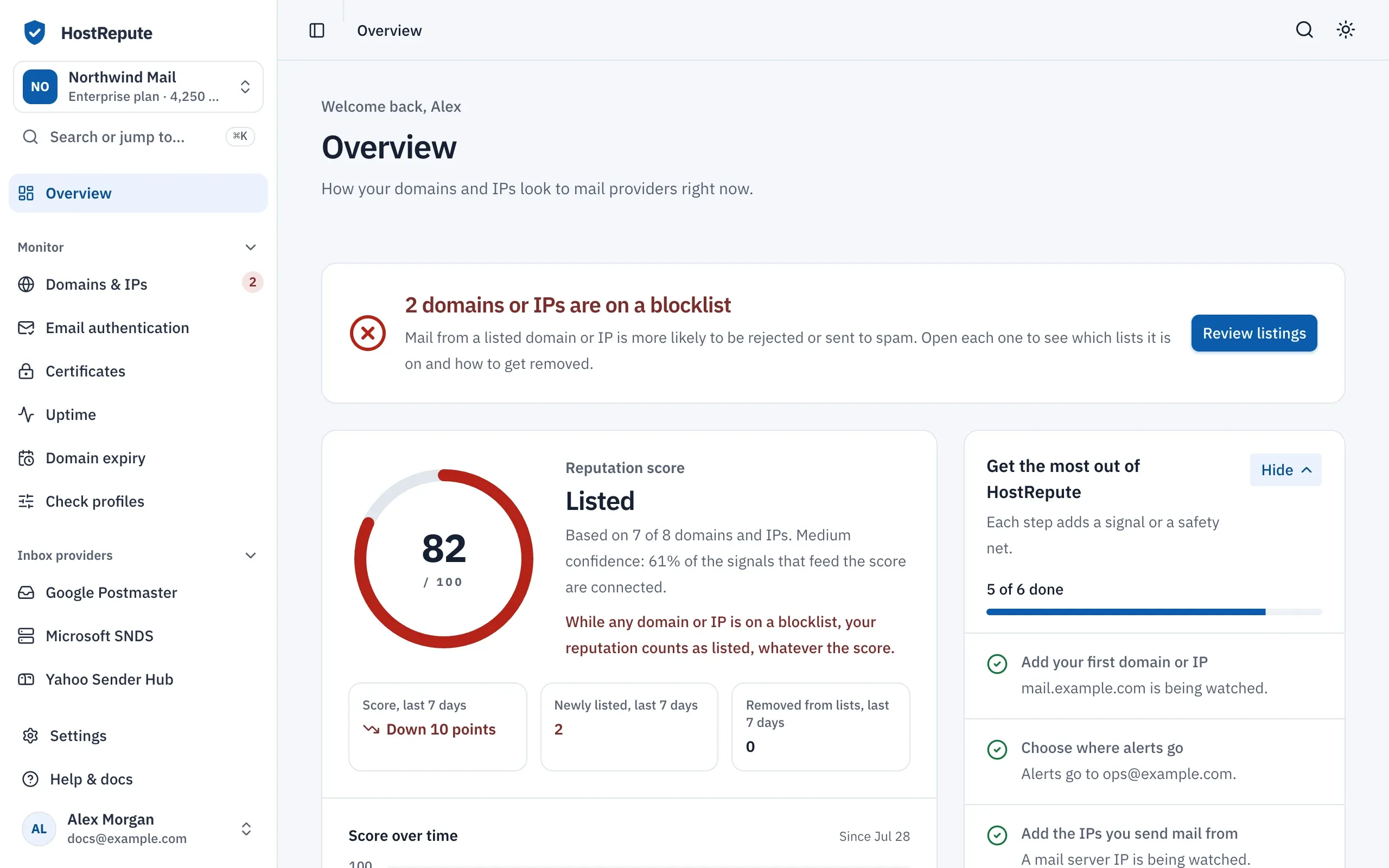Click the globe icon for Domains & IPs

tap(26, 284)
